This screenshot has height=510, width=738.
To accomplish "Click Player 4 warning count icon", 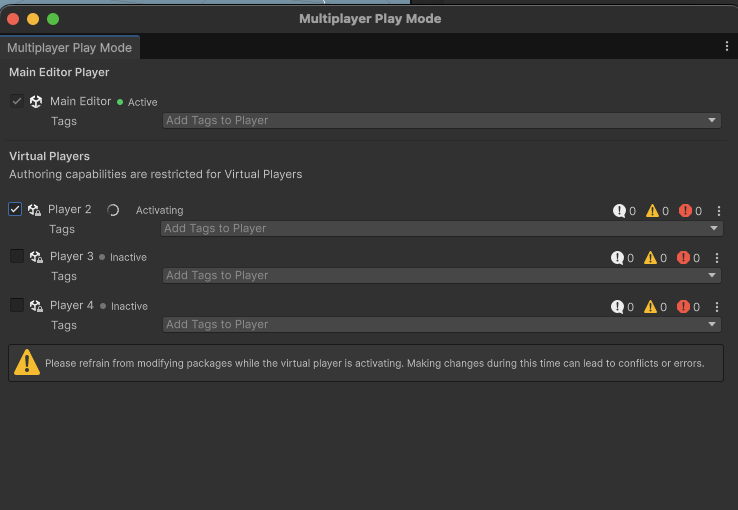I will (x=650, y=307).
